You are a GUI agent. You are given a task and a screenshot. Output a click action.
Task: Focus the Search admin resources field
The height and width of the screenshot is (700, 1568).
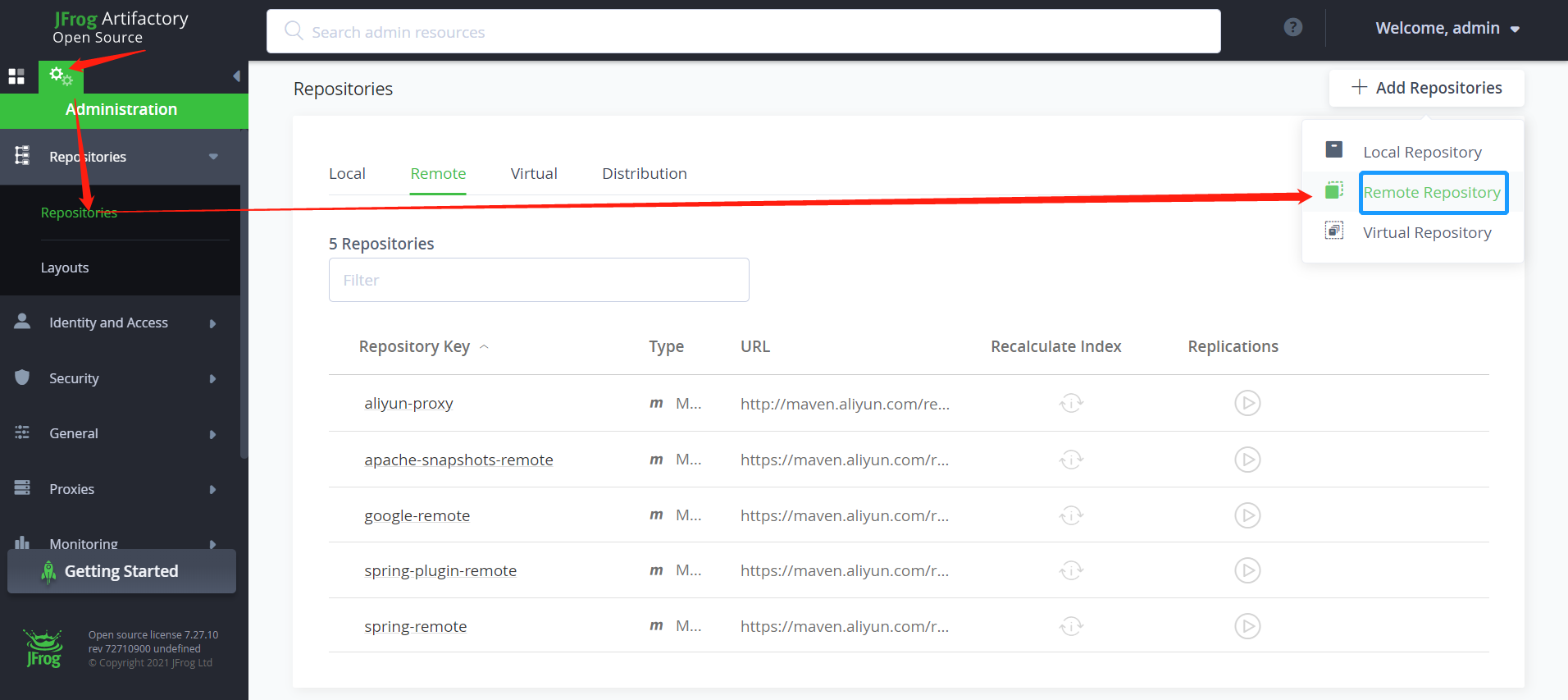[x=744, y=31]
